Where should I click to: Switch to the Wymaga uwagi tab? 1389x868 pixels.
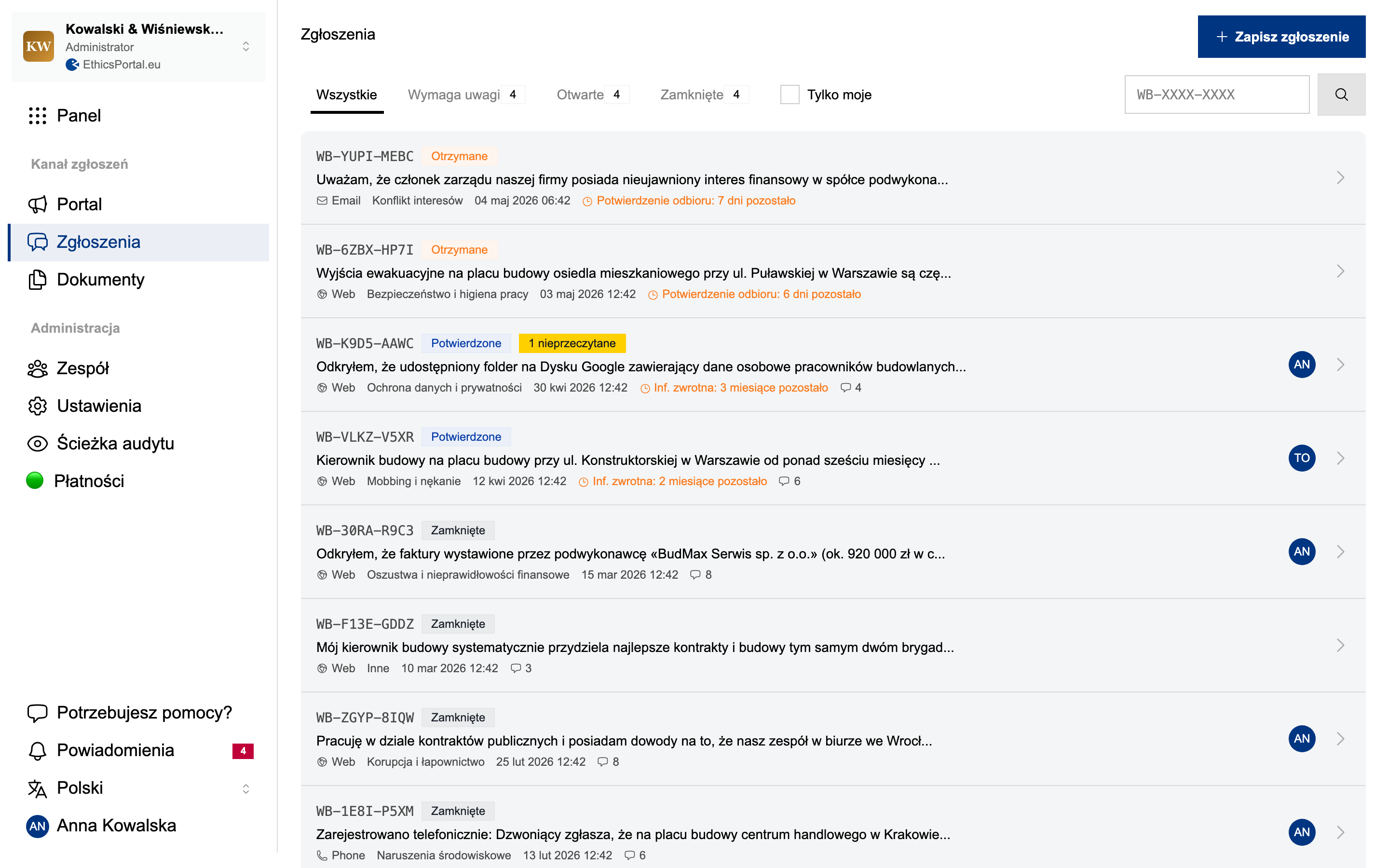click(465, 95)
